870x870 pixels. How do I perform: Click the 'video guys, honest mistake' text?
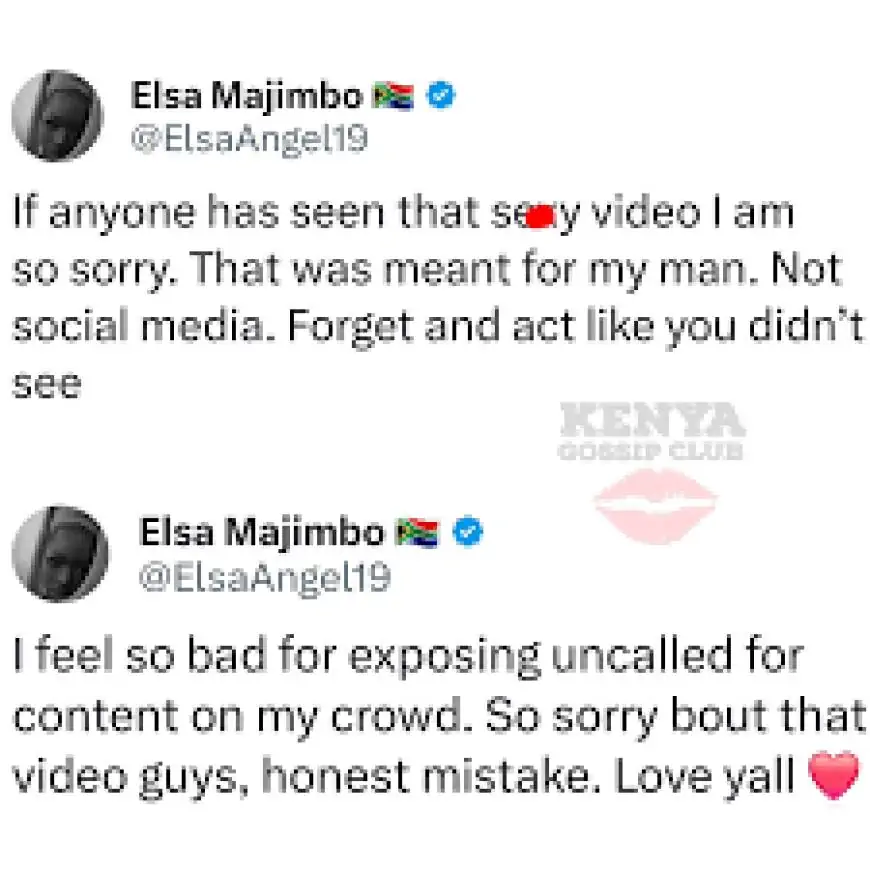click(x=307, y=776)
